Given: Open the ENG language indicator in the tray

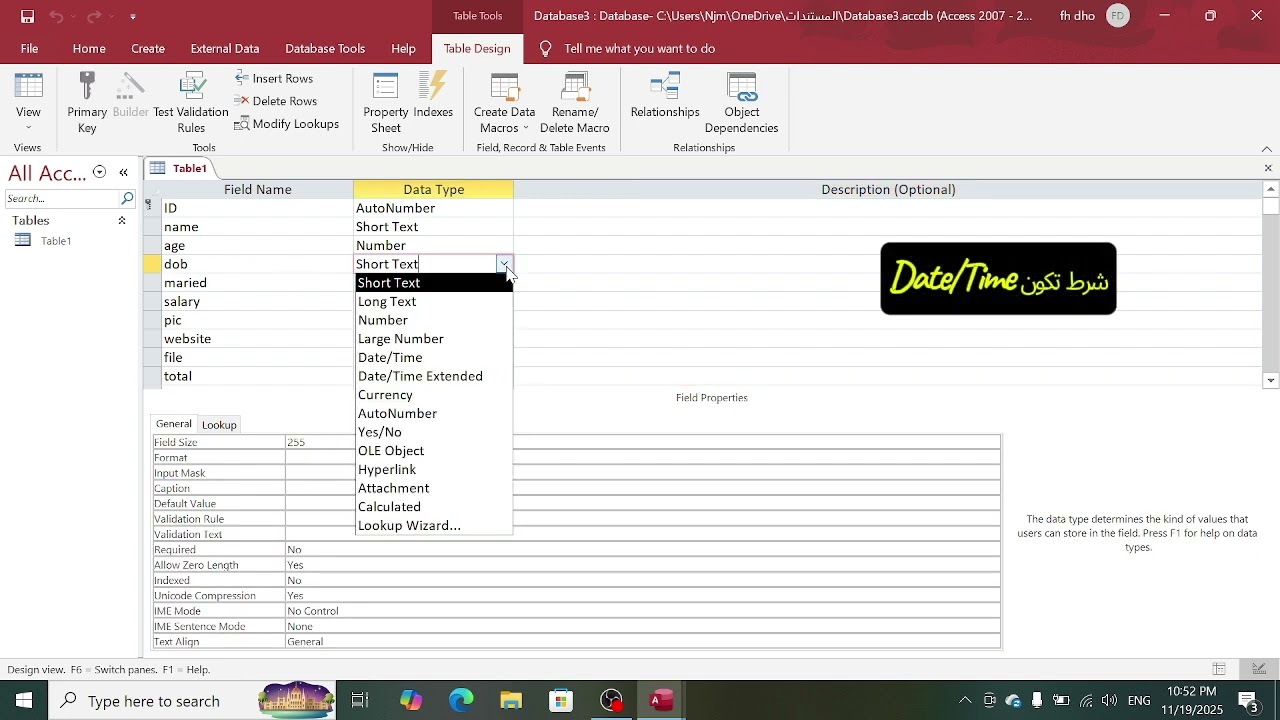Looking at the screenshot, I should click(1139, 701).
